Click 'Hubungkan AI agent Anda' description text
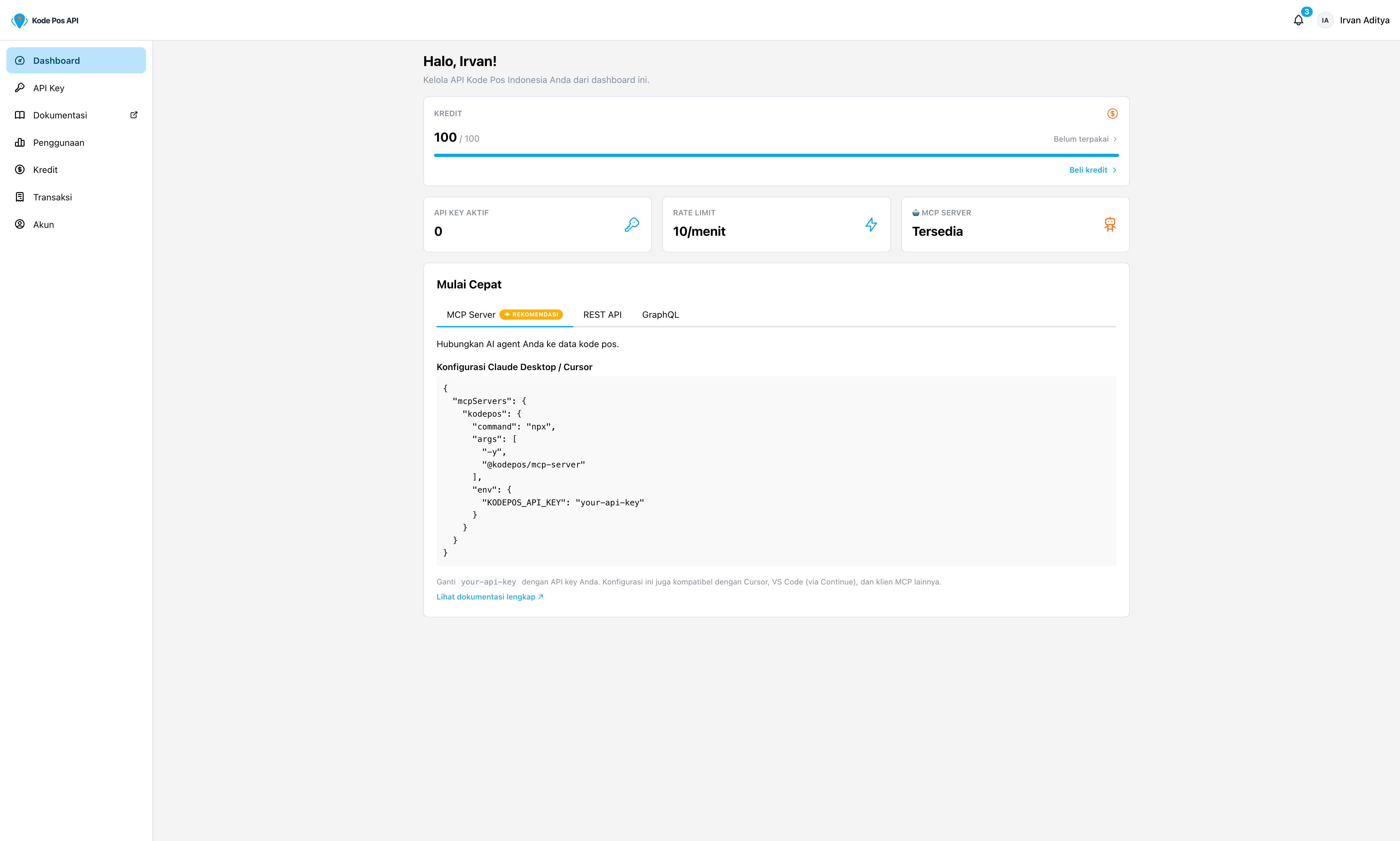The image size is (1400, 841). pos(527,345)
